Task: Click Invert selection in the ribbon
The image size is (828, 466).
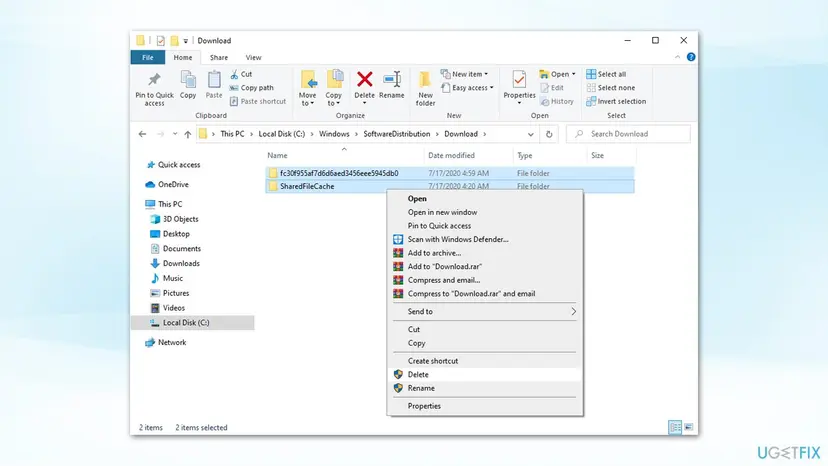Action: tap(616, 101)
